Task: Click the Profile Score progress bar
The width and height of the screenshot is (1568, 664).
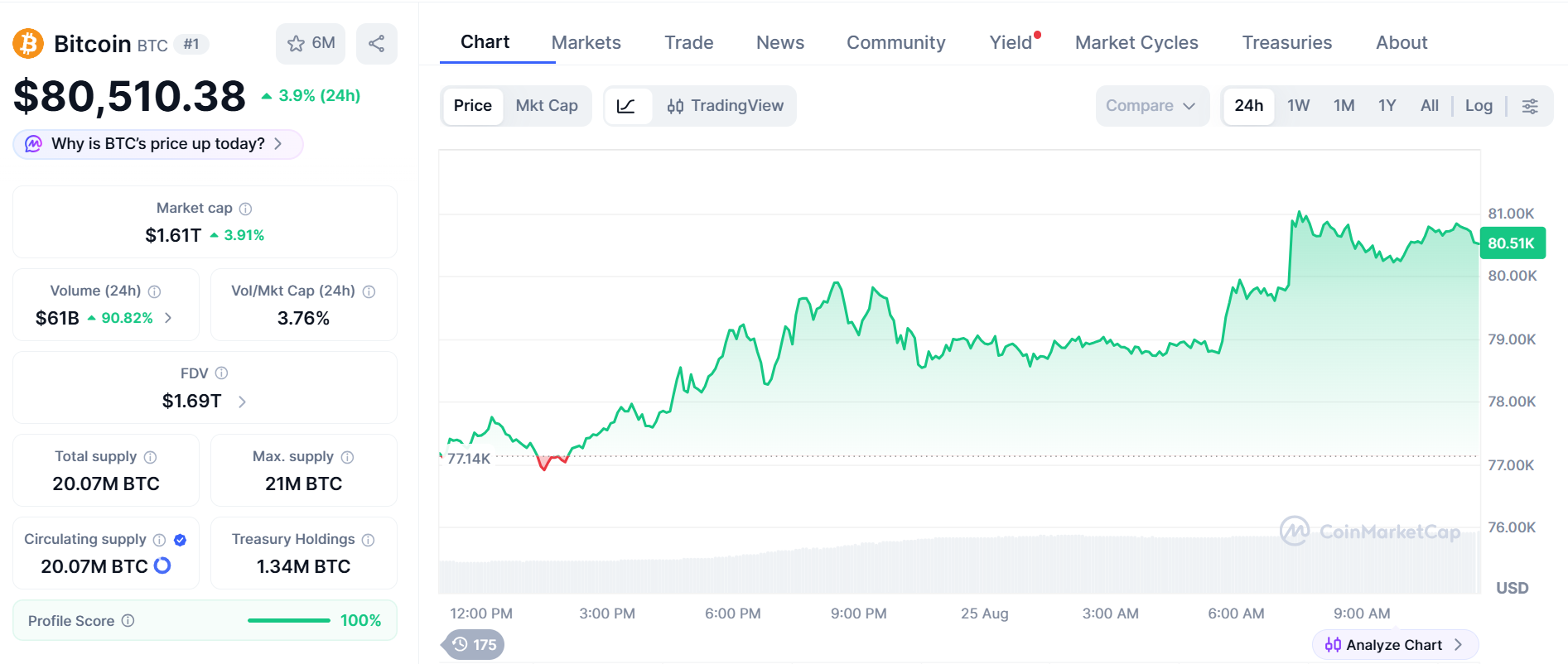Action: click(289, 621)
